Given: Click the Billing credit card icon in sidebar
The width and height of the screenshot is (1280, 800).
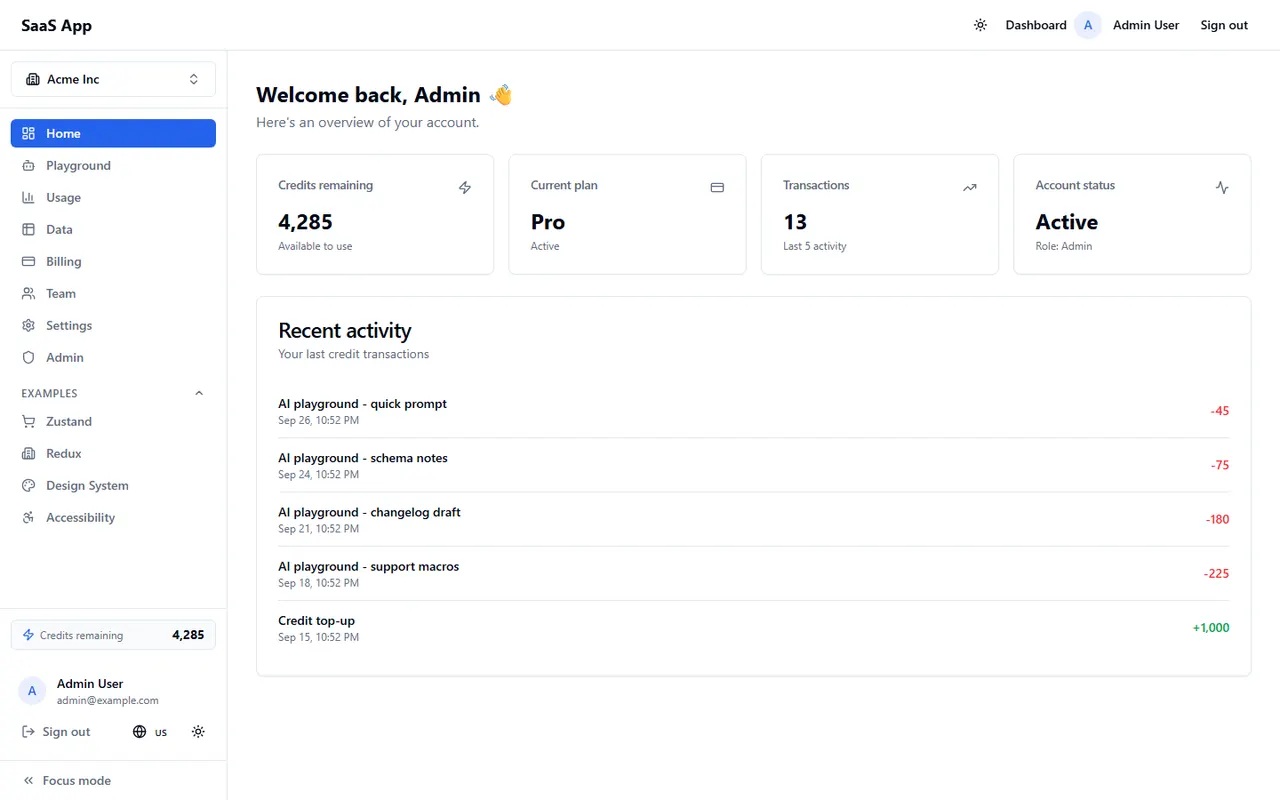Looking at the screenshot, I should point(28,262).
